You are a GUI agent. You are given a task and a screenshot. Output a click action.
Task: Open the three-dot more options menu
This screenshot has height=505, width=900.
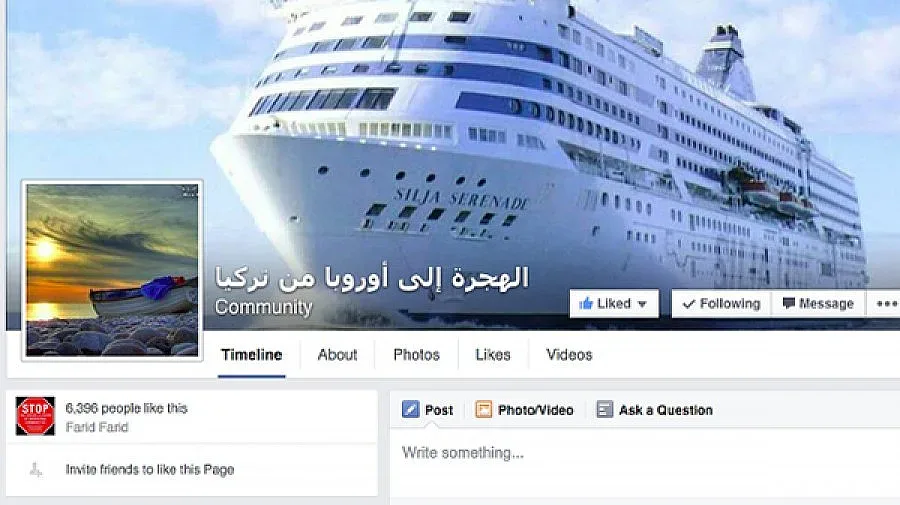[886, 304]
